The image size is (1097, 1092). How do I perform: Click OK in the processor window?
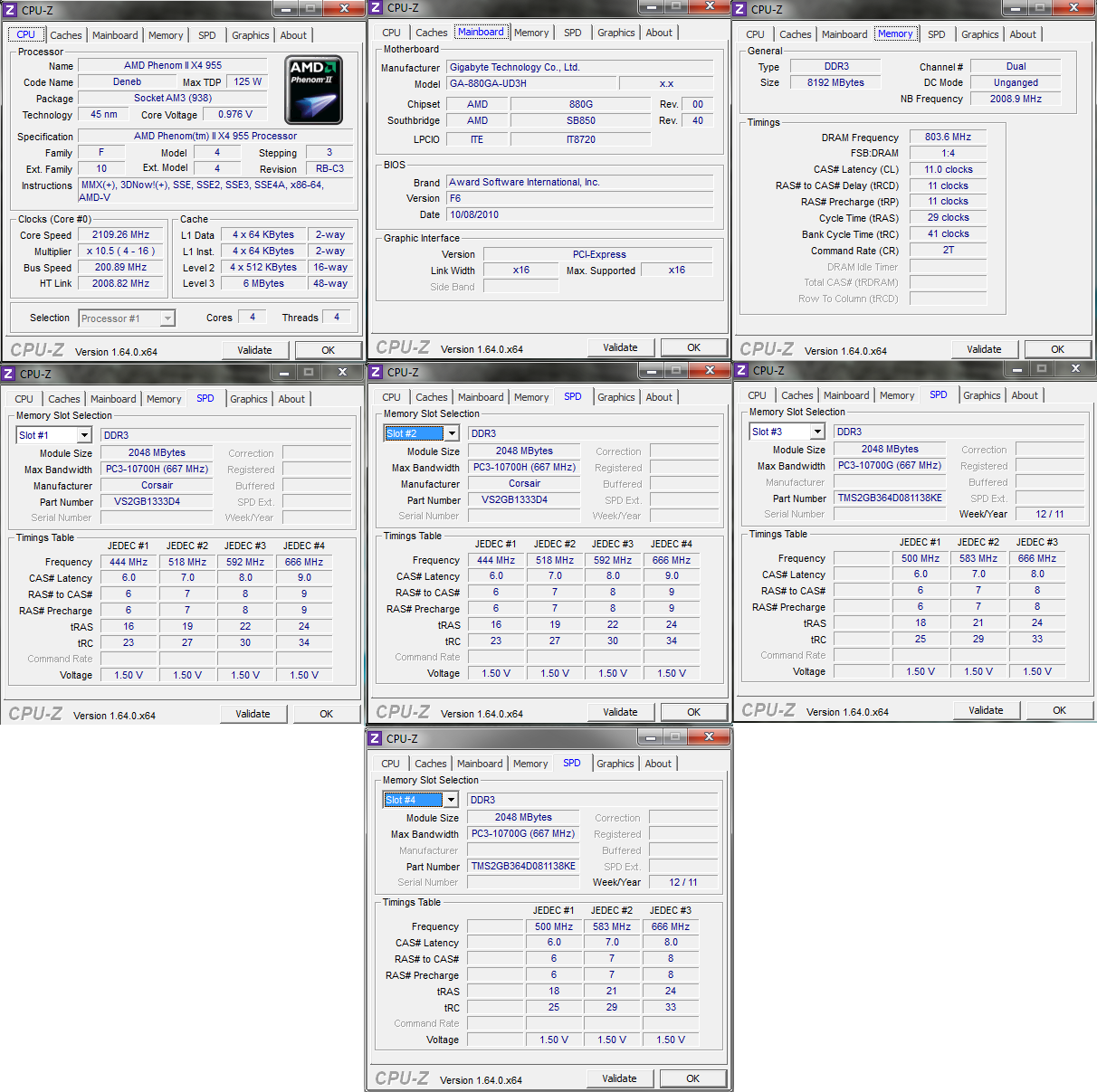[x=329, y=350]
